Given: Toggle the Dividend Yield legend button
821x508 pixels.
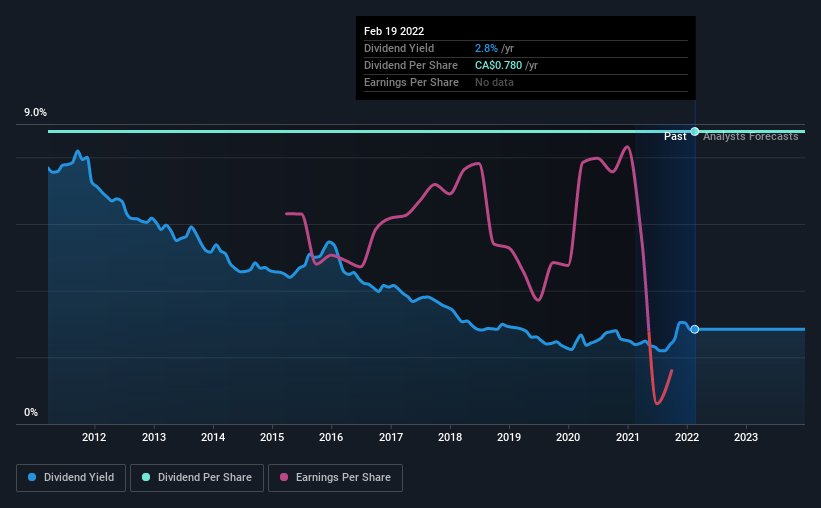Looking at the screenshot, I should tap(71, 478).
